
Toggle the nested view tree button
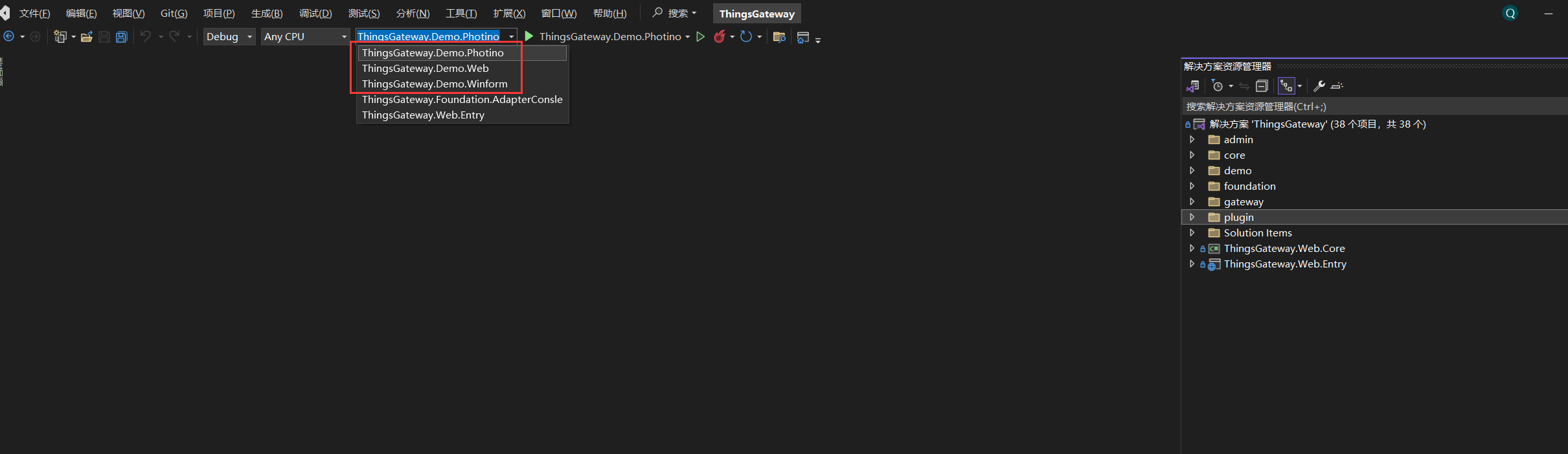click(1286, 86)
